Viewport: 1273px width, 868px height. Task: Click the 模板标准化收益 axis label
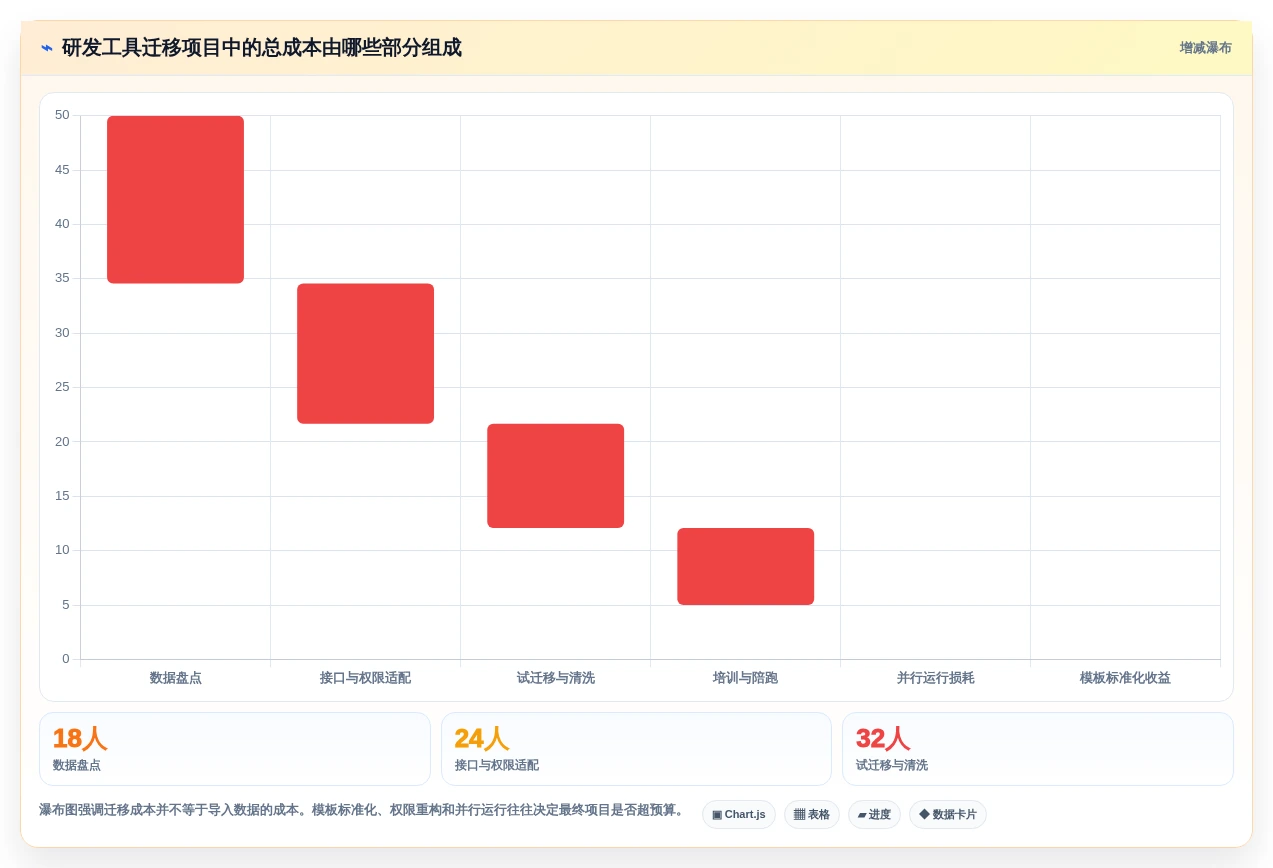[x=1125, y=678]
